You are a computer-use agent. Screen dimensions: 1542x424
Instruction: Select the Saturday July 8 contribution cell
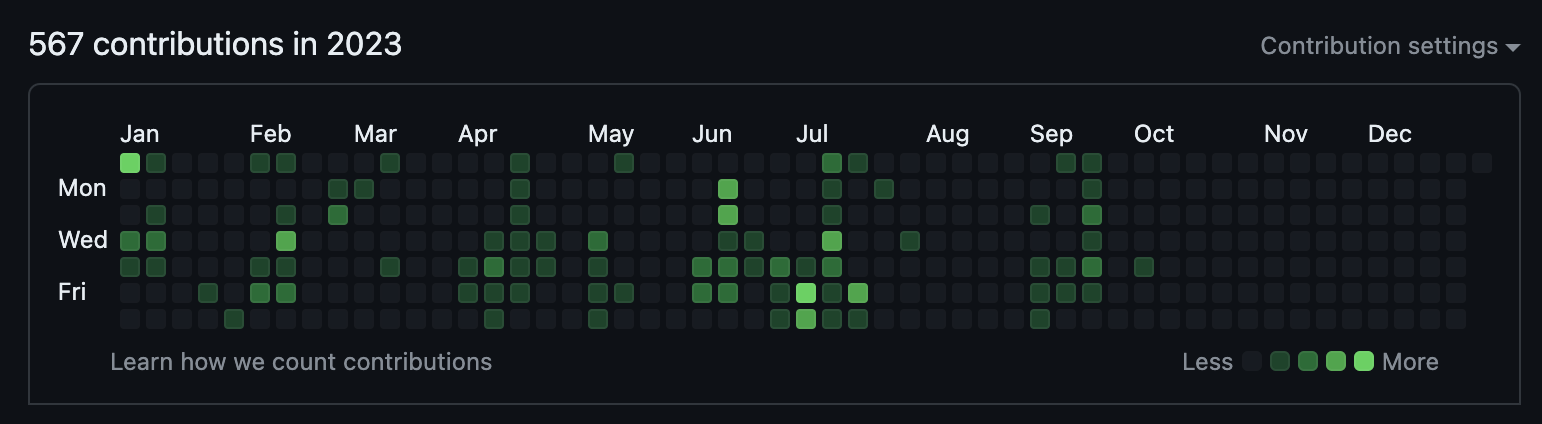(806, 318)
